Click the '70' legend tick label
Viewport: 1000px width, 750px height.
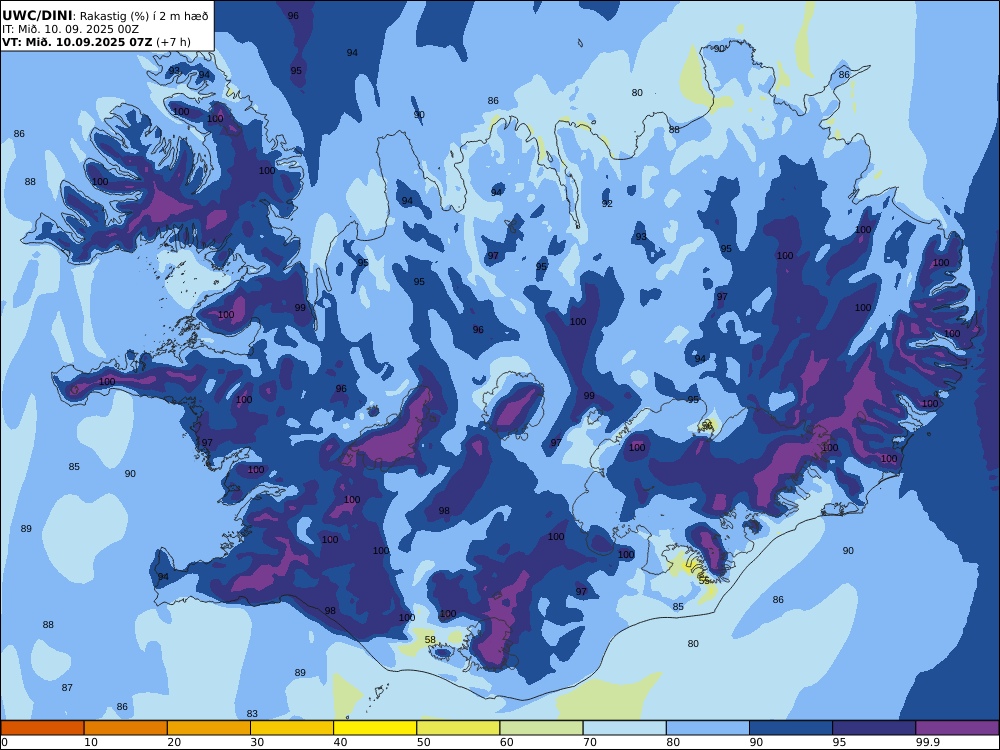(x=590, y=742)
